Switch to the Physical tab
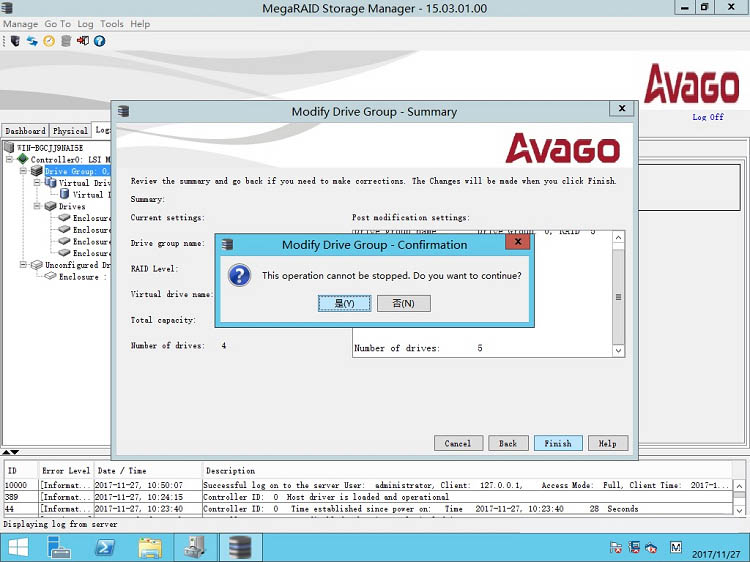This screenshot has width=750, height=562. [x=70, y=131]
